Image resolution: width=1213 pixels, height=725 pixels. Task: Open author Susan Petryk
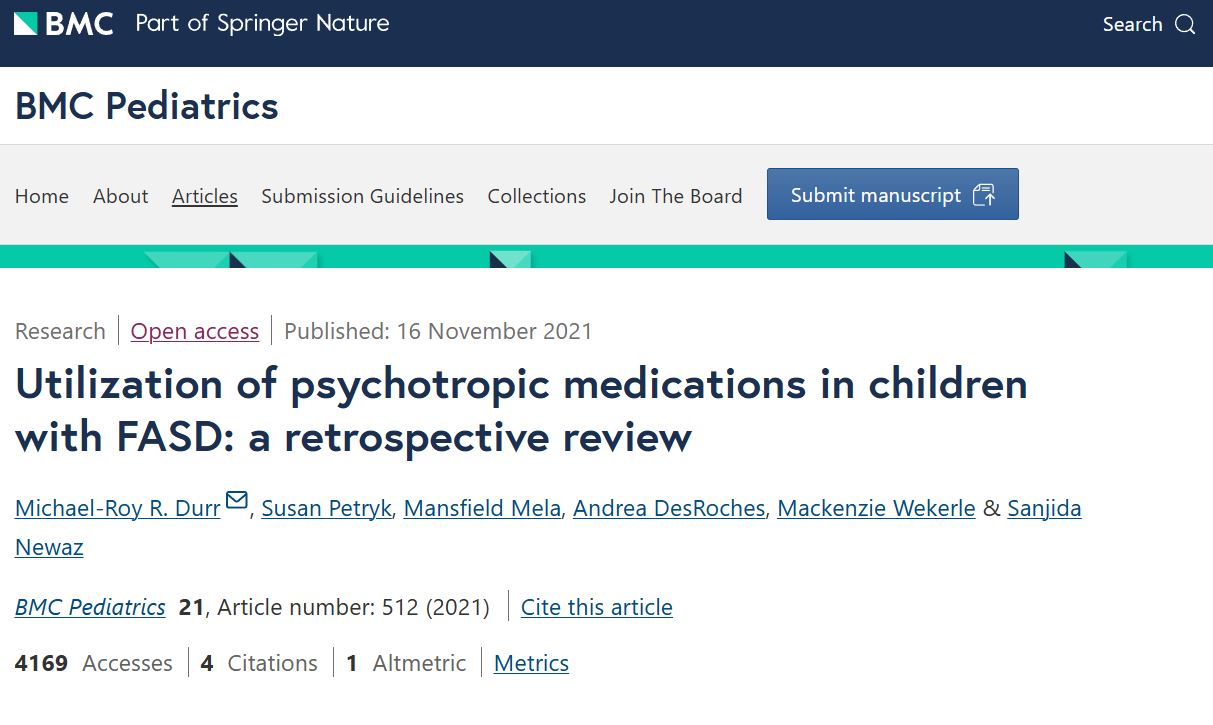[x=327, y=508]
